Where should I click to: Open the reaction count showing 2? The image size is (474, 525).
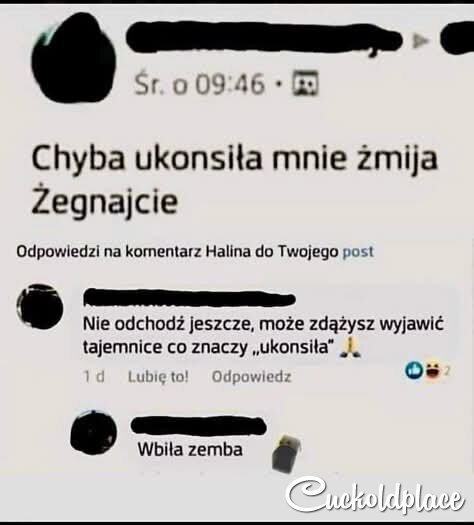[x=448, y=371]
